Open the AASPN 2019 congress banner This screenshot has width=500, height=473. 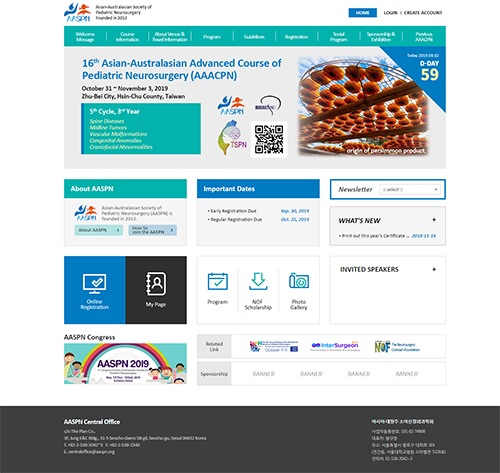125,364
